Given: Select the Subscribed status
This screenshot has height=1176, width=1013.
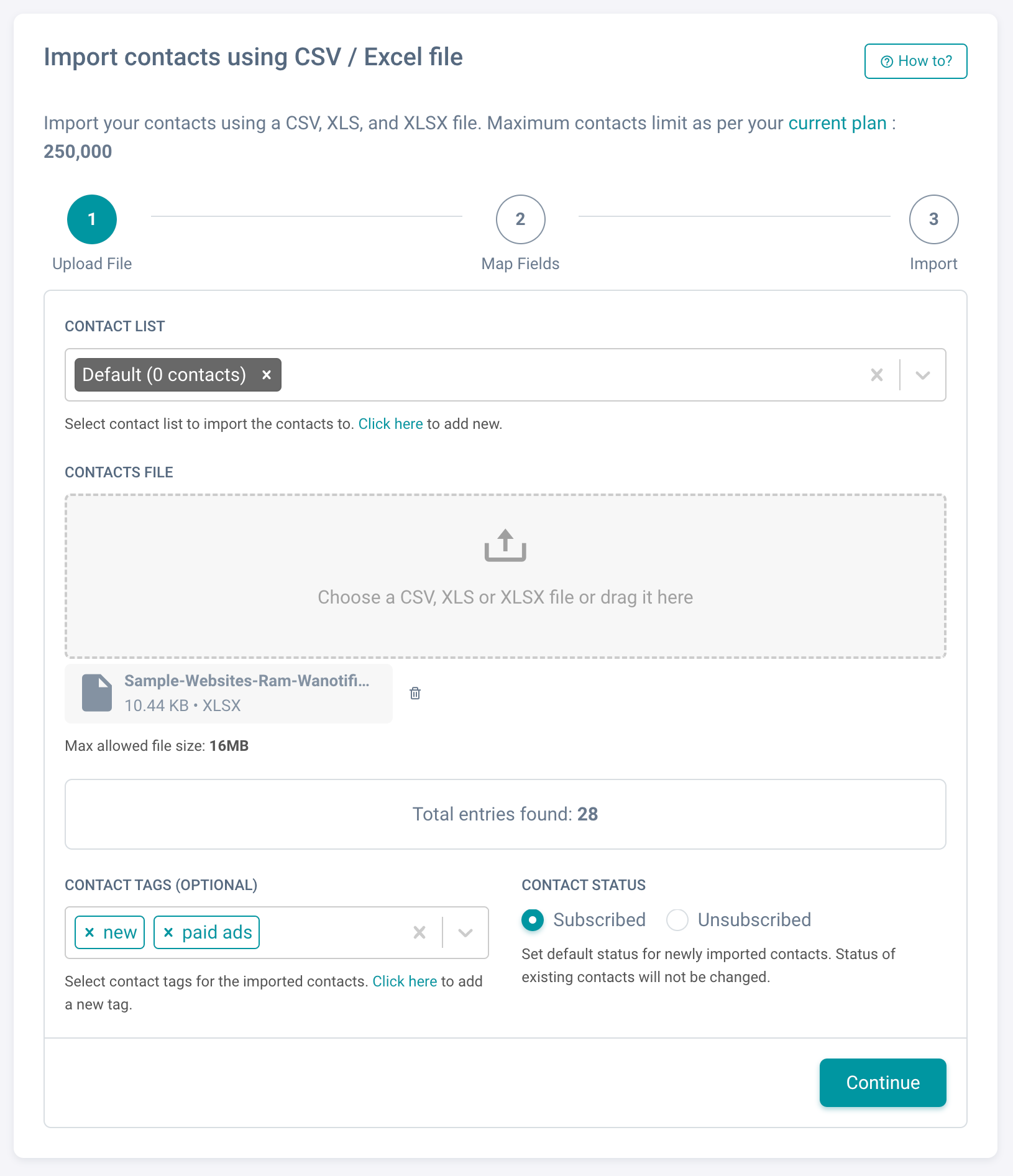Looking at the screenshot, I should pyautogui.click(x=532, y=920).
